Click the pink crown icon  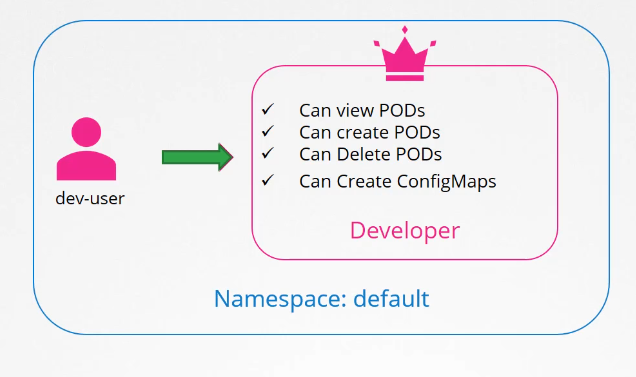click(404, 54)
